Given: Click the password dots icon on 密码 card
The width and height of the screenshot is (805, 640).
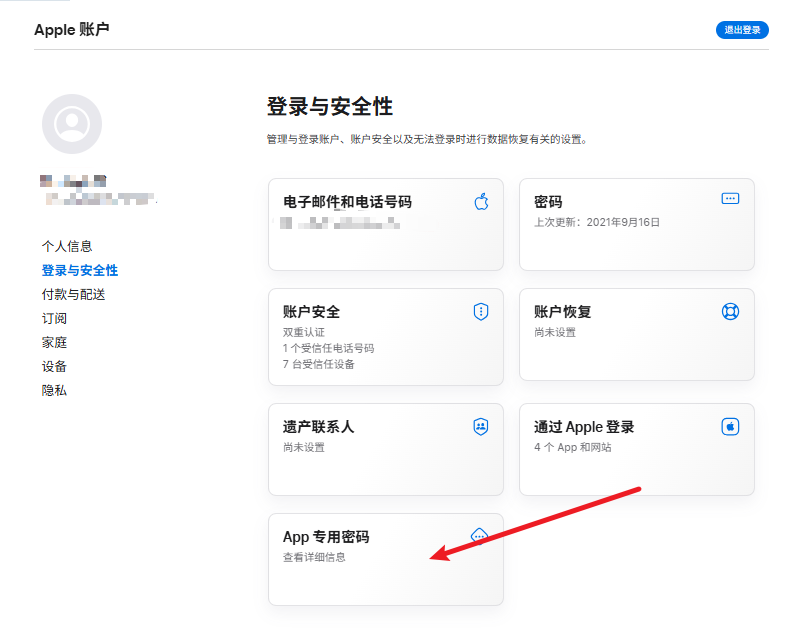Looking at the screenshot, I should 730,199.
